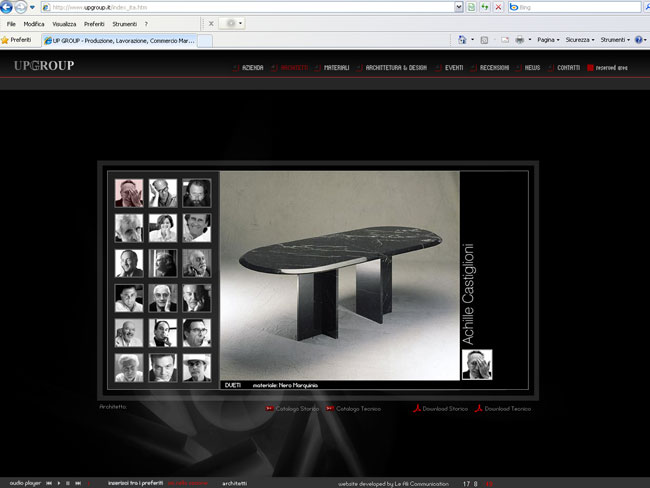The image size is (650, 488).
Task: Click the Read mail icon
Action: (x=504, y=40)
